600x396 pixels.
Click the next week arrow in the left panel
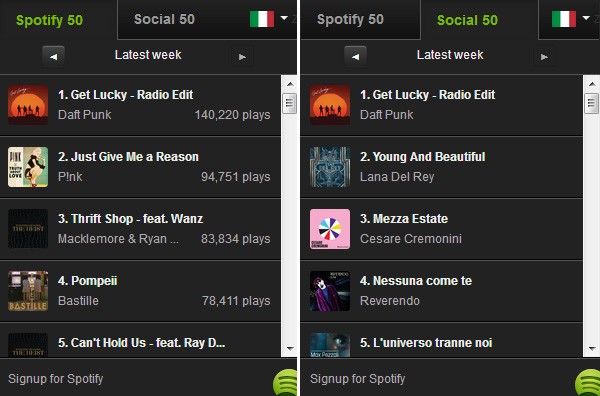pyautogui.click(x=242, y=57)
